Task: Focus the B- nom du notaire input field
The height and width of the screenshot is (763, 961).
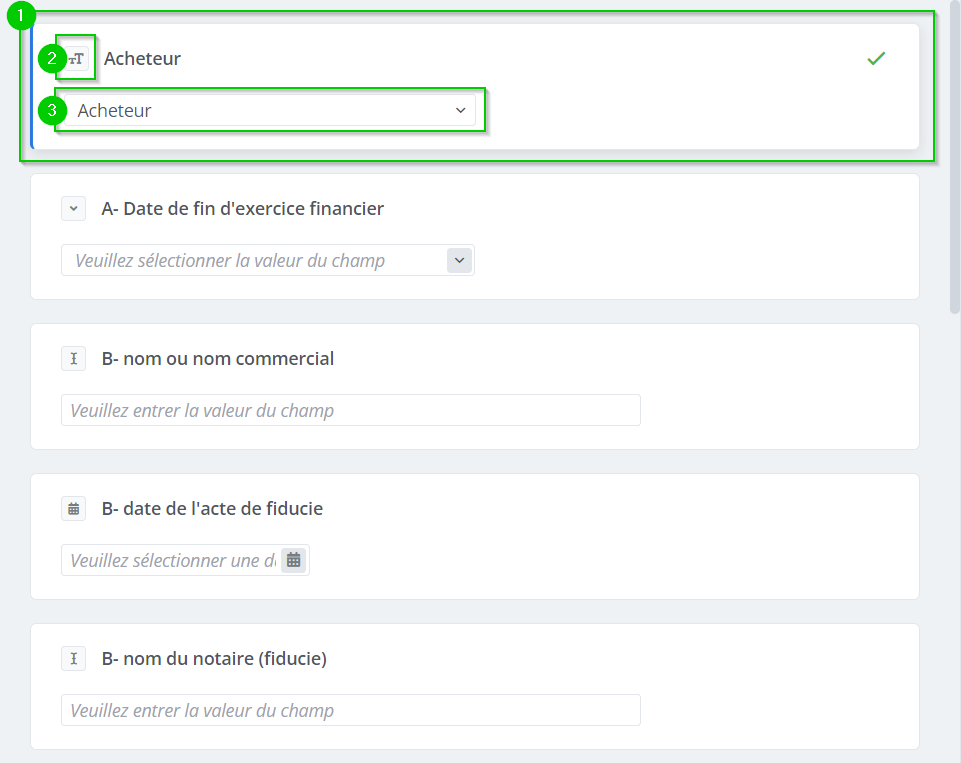Action: tap(350, 711)
